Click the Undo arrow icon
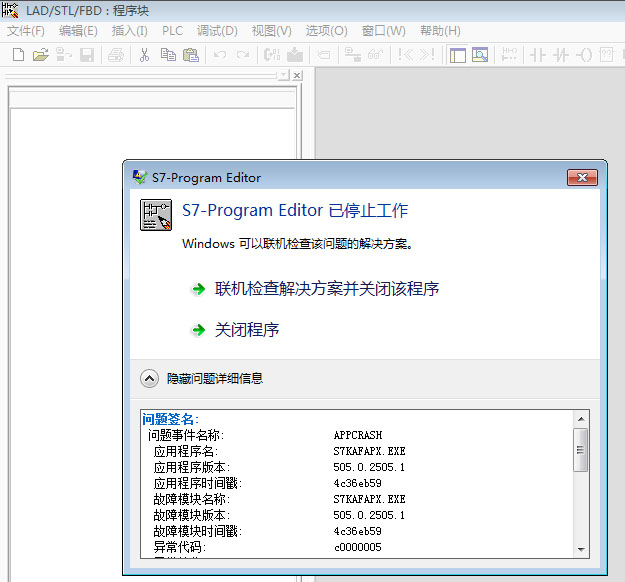Screen dimensions: 625x582 tap(220, 55)
